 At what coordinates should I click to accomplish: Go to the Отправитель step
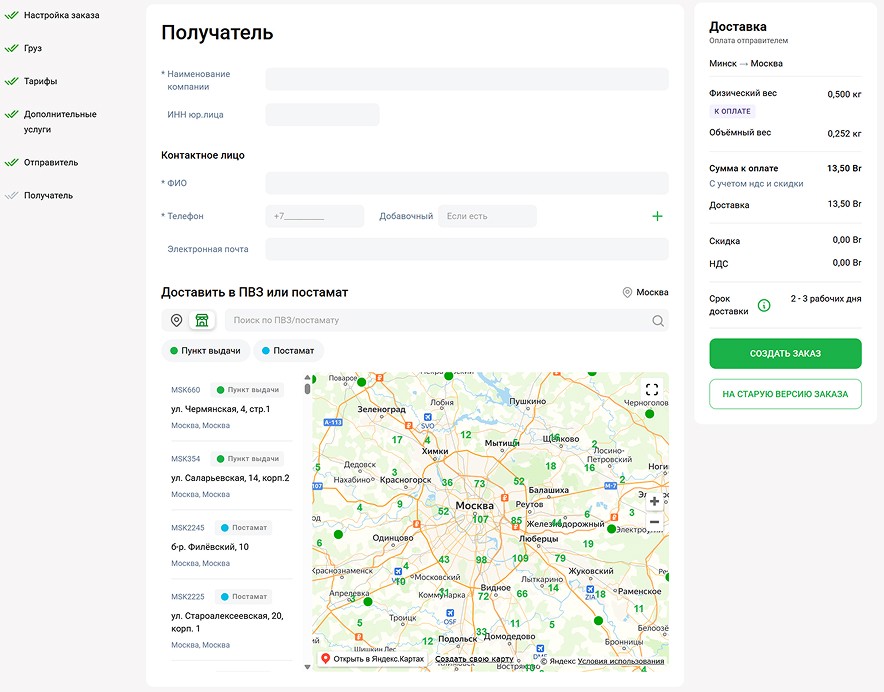(x=51, y=162)
